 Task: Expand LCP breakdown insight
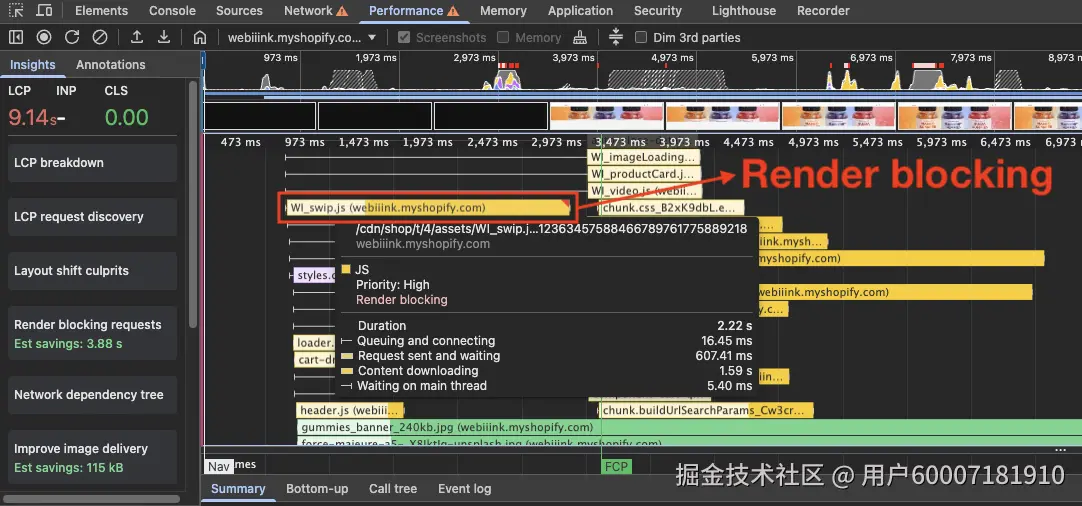click(92, 163)
